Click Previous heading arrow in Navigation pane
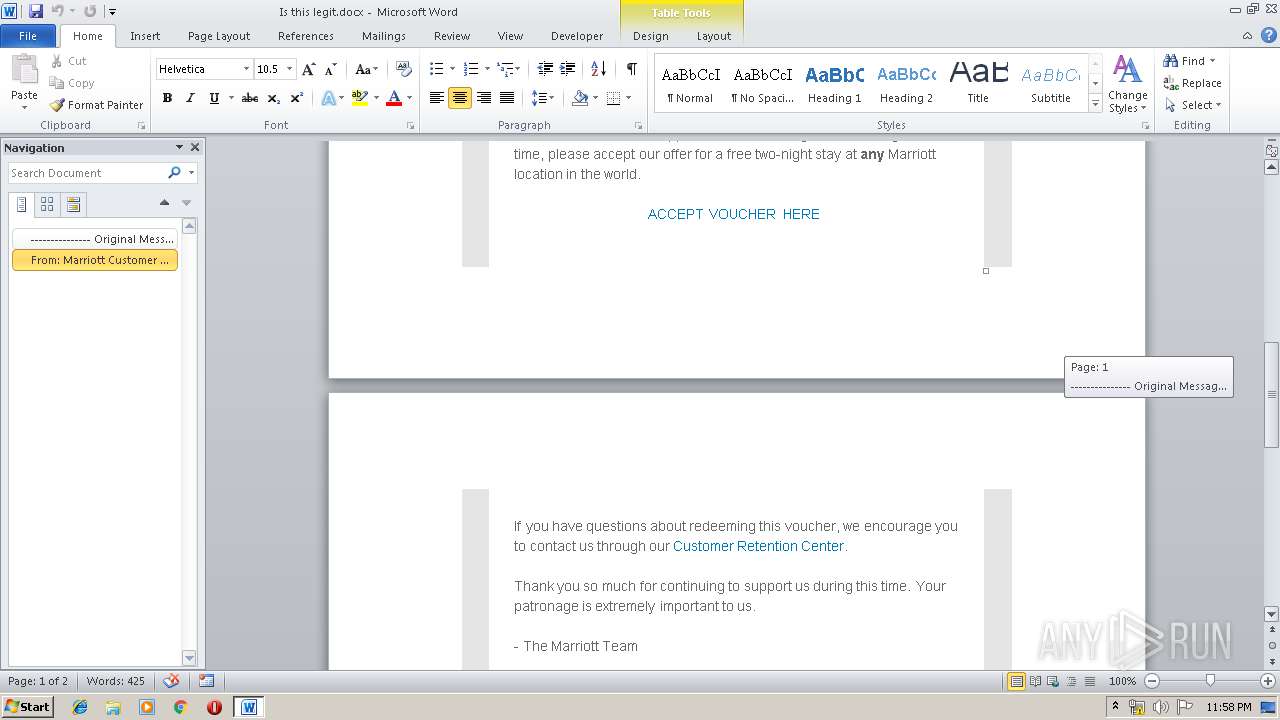 pyautogui.click(x=164, y=202)
